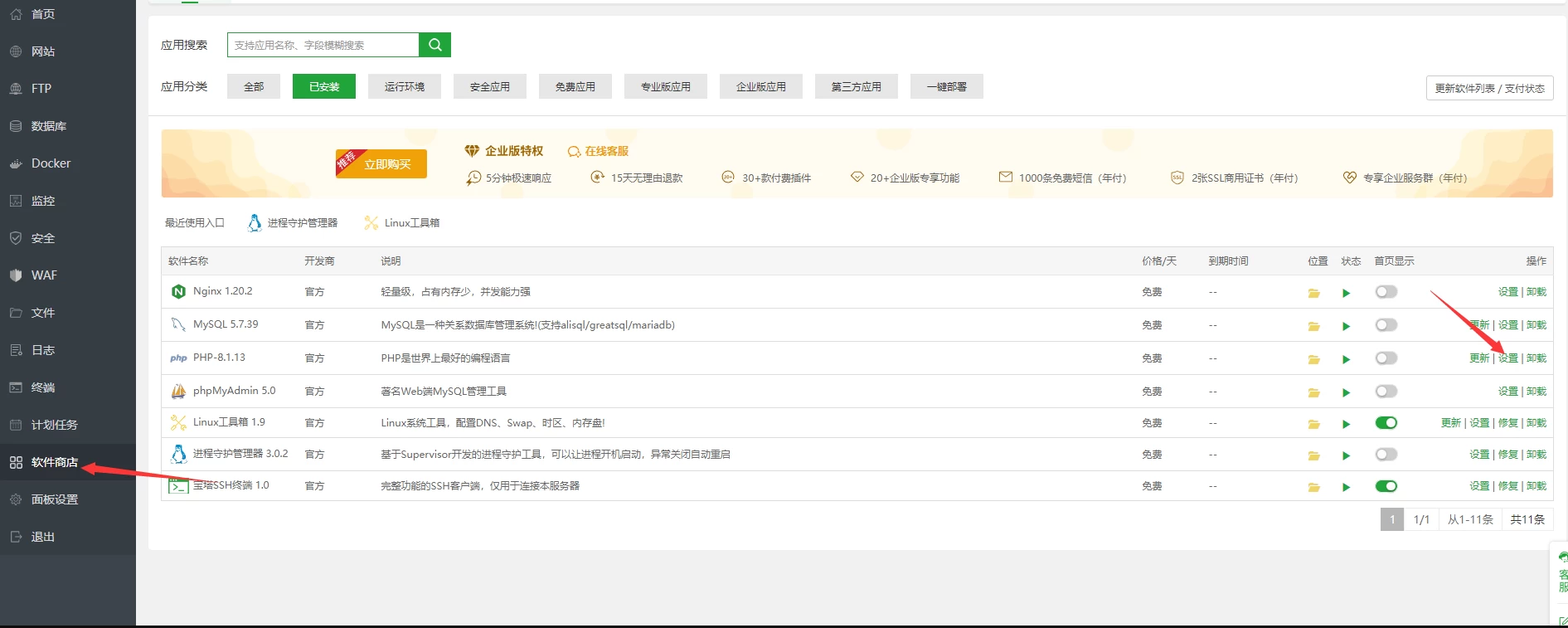Toggle PHP-8.1.13 homepage display switch
This screenshot has width=1568, height=628.
(x=1386, y=358)
